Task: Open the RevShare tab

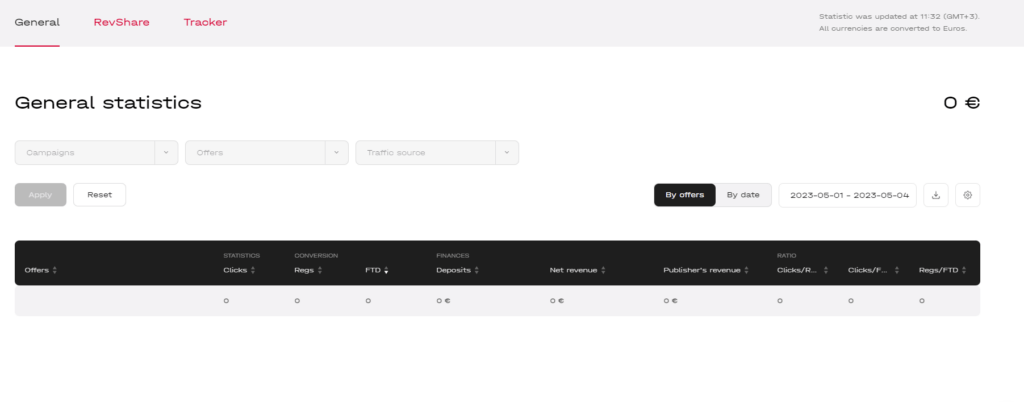Action: click(121, 22)
